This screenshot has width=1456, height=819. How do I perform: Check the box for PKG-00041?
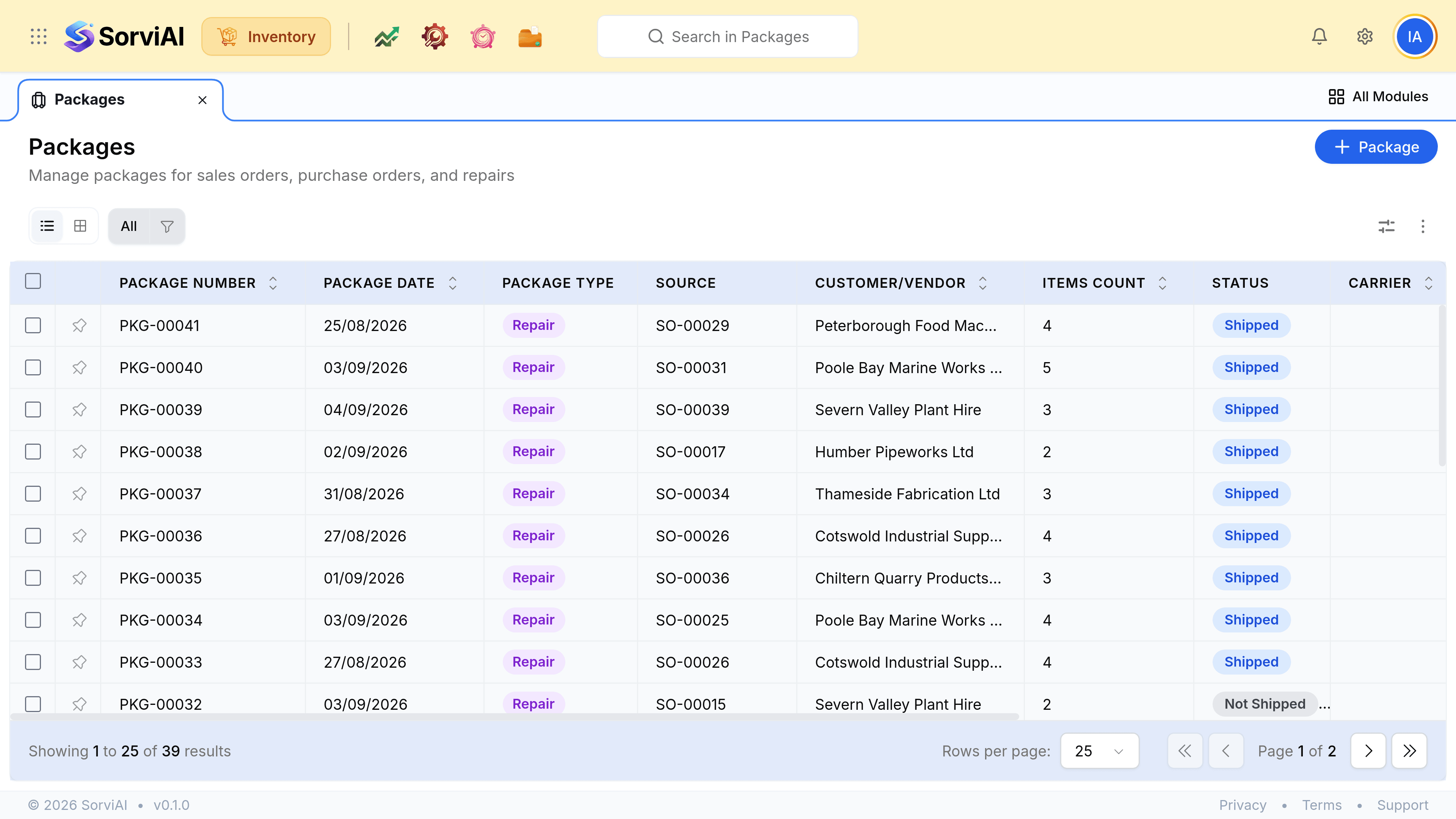(33, 326)
